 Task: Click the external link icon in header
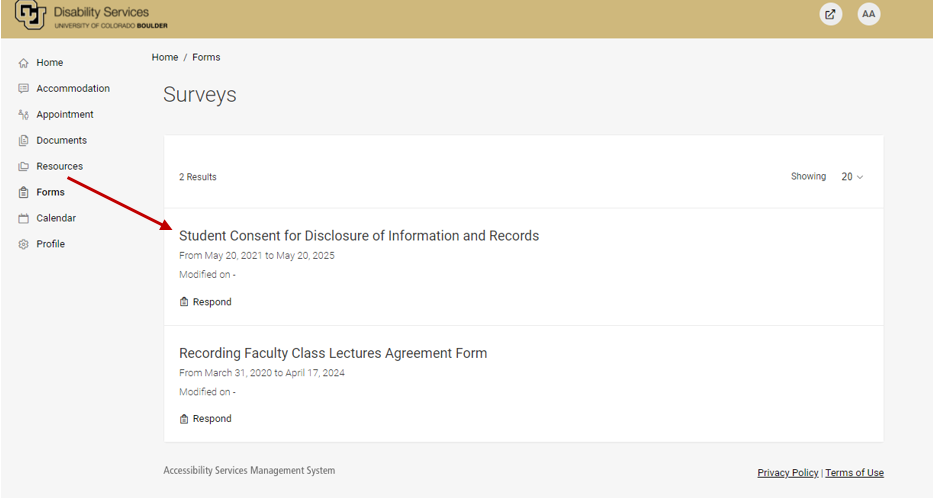(x=831, y=14)
